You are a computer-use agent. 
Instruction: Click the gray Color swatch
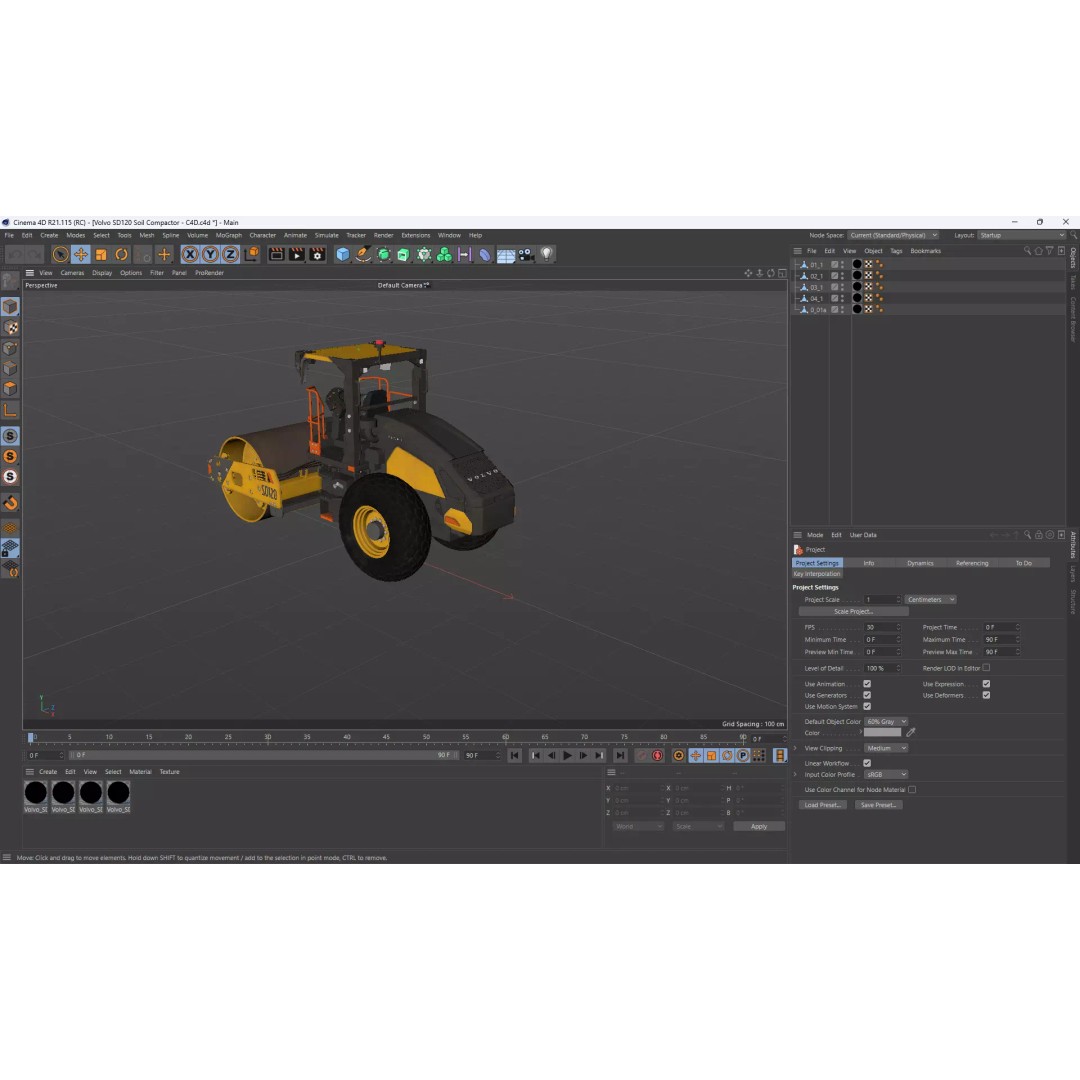[882, 732]
